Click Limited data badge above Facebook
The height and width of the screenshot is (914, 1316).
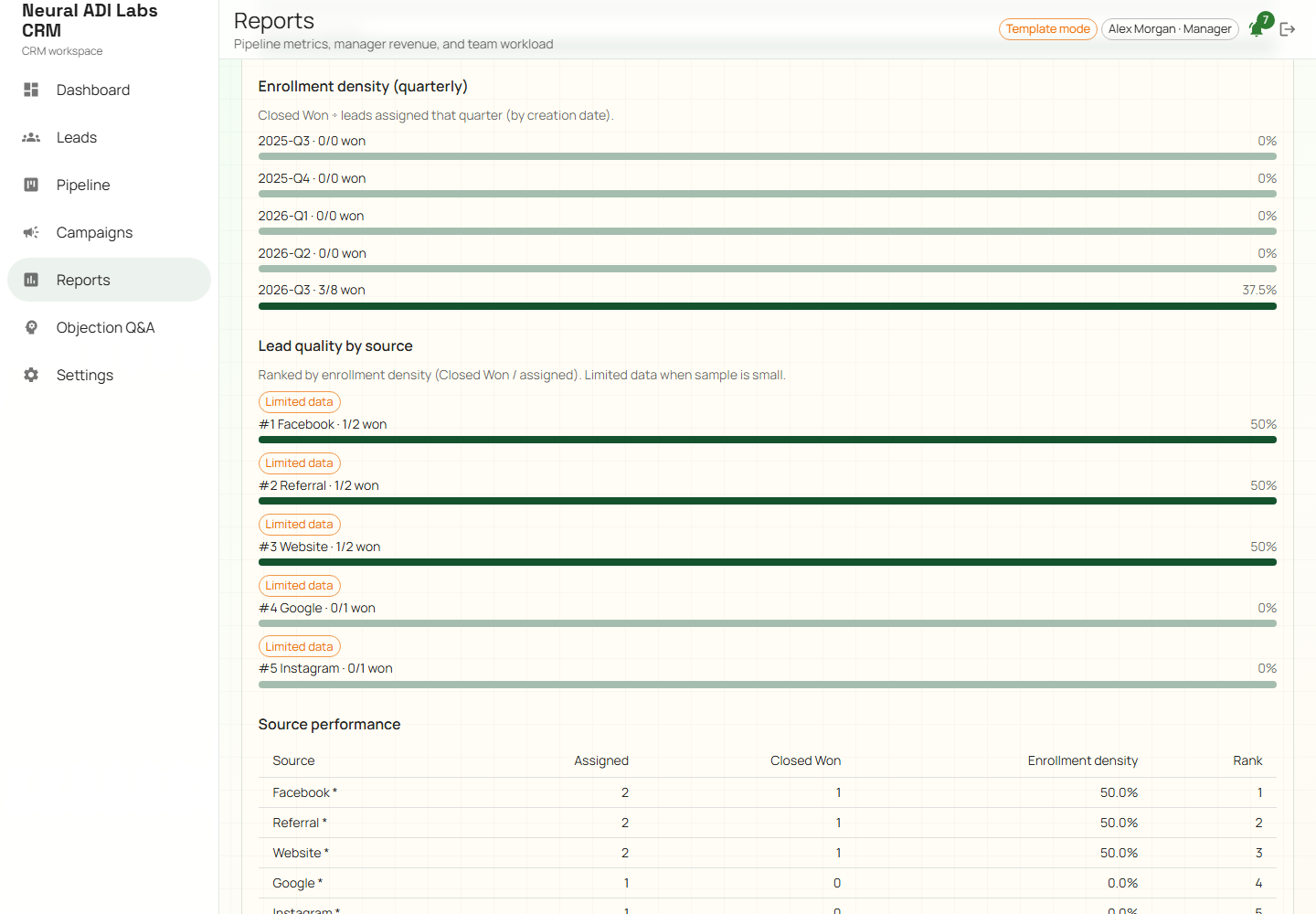300,402
